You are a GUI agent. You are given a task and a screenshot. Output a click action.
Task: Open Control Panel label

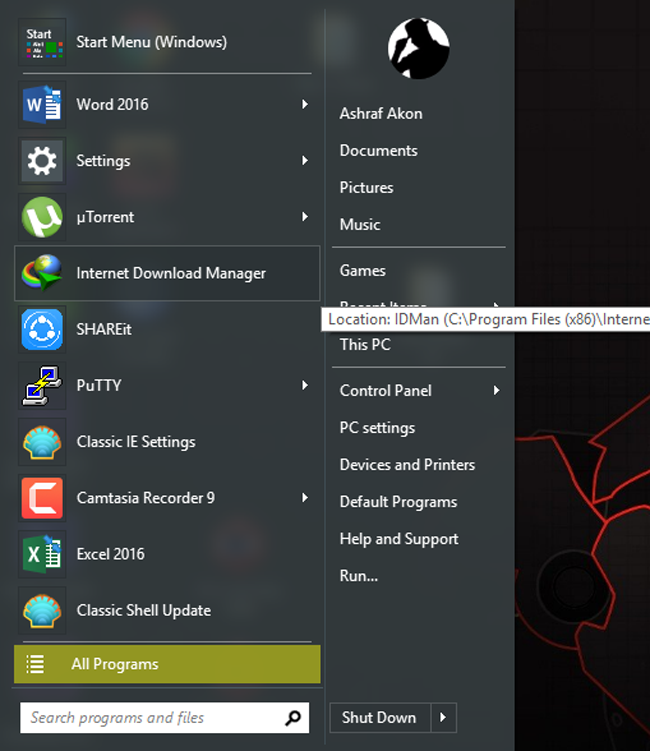[386, 391]
